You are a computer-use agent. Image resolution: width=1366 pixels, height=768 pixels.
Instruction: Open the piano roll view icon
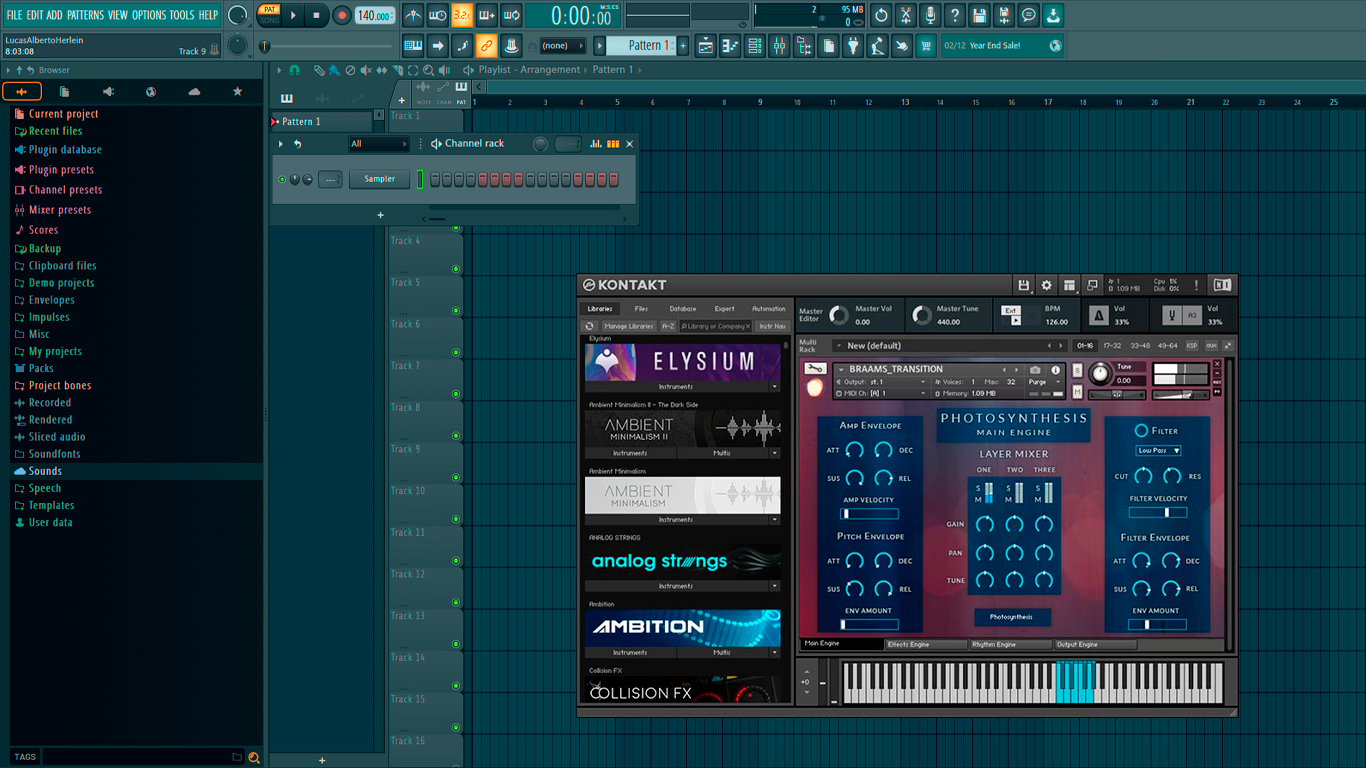point(730,46)
